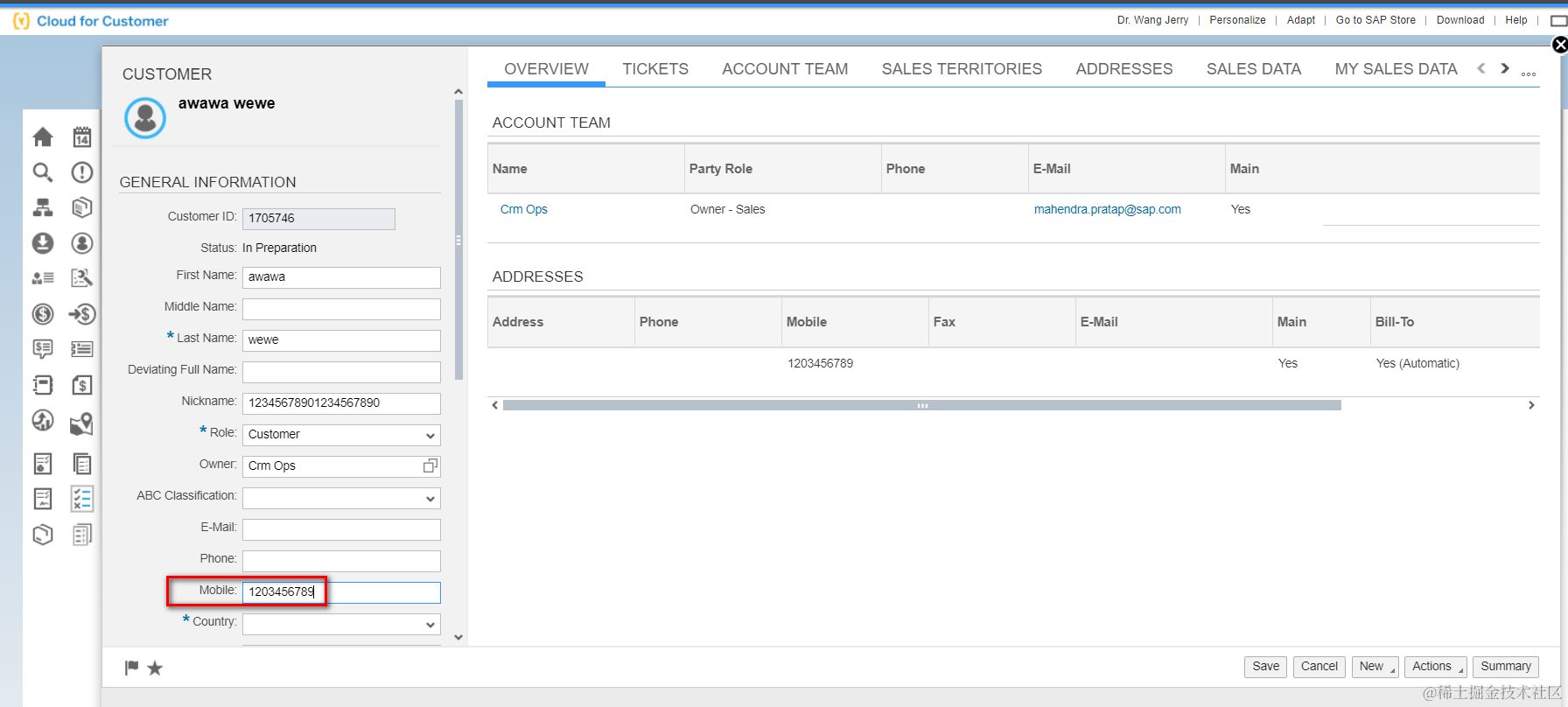Click the download arrow circle icon
The image size is (1568, 707).
43,243
